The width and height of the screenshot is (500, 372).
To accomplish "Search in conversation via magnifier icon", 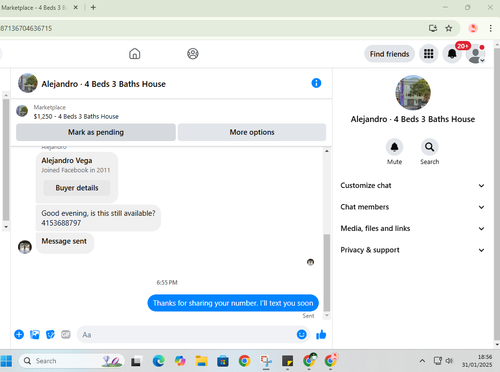I will coord(429,147).
